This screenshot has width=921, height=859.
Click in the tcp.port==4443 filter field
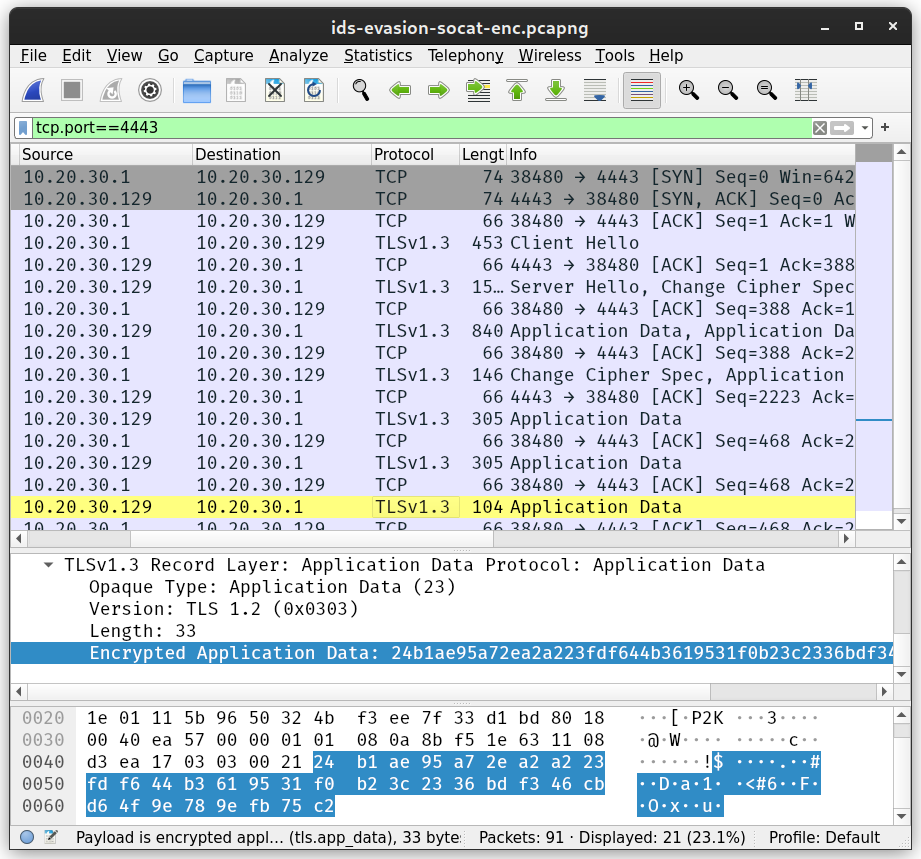coord(420,127)
